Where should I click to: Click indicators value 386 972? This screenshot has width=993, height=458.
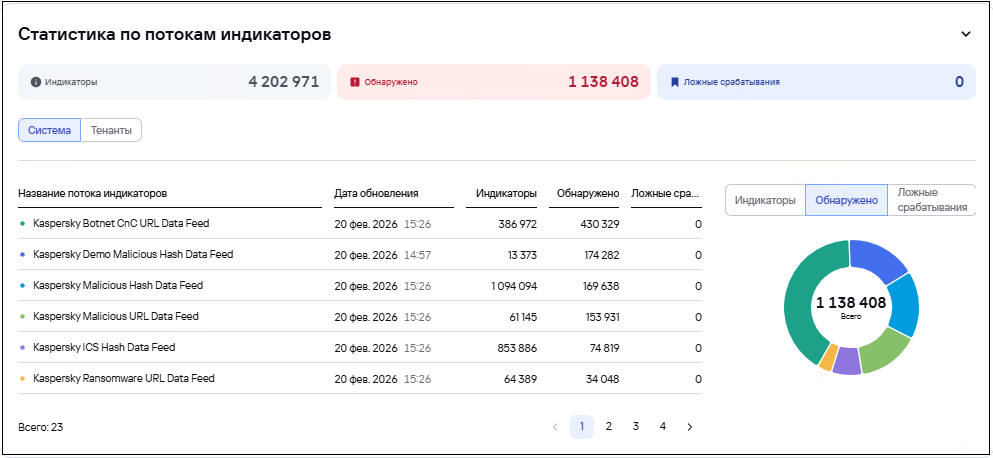point(518,224)
